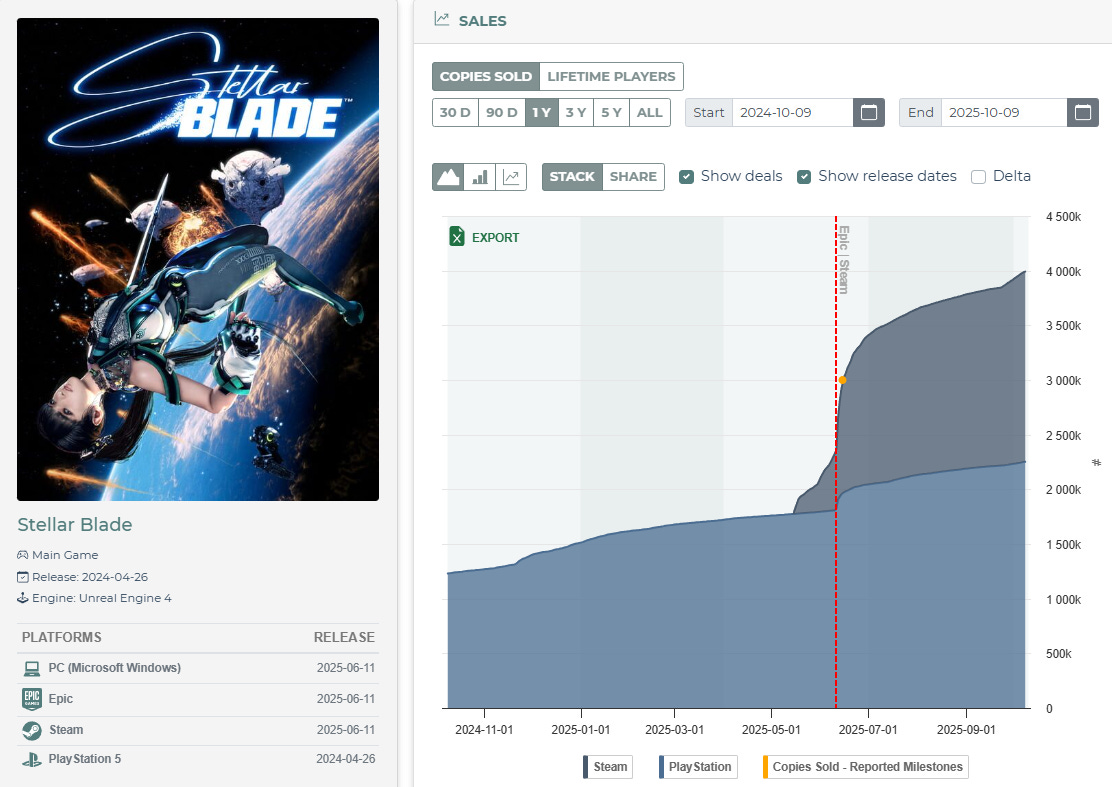This screenshot has height=787, width=1112.
Task: Select the 1 Y time range
Action: (541, 113)
